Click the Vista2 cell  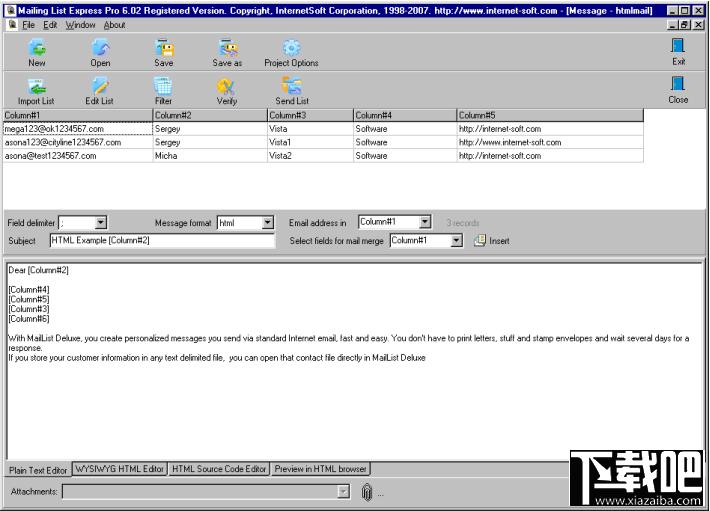311,156
